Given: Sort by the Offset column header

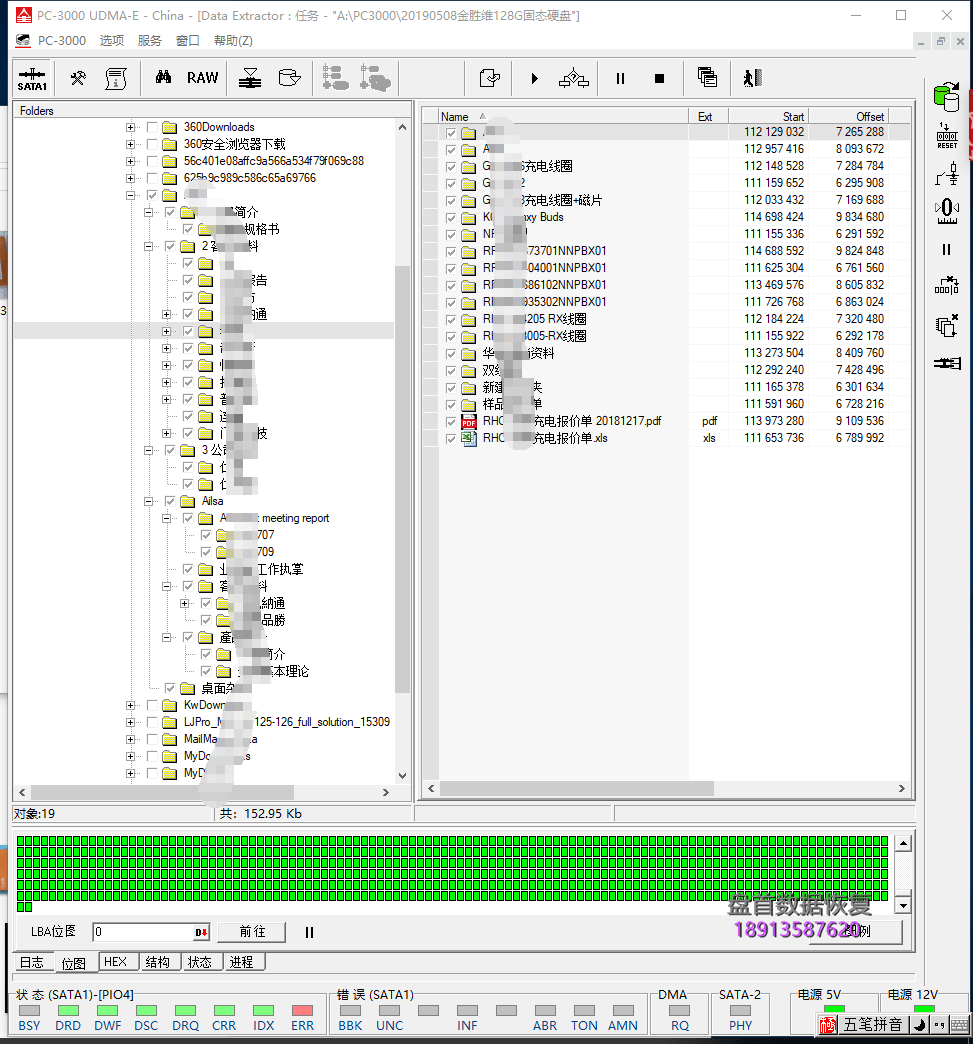Looking at the screenshot, I should [x=849, y=117].
